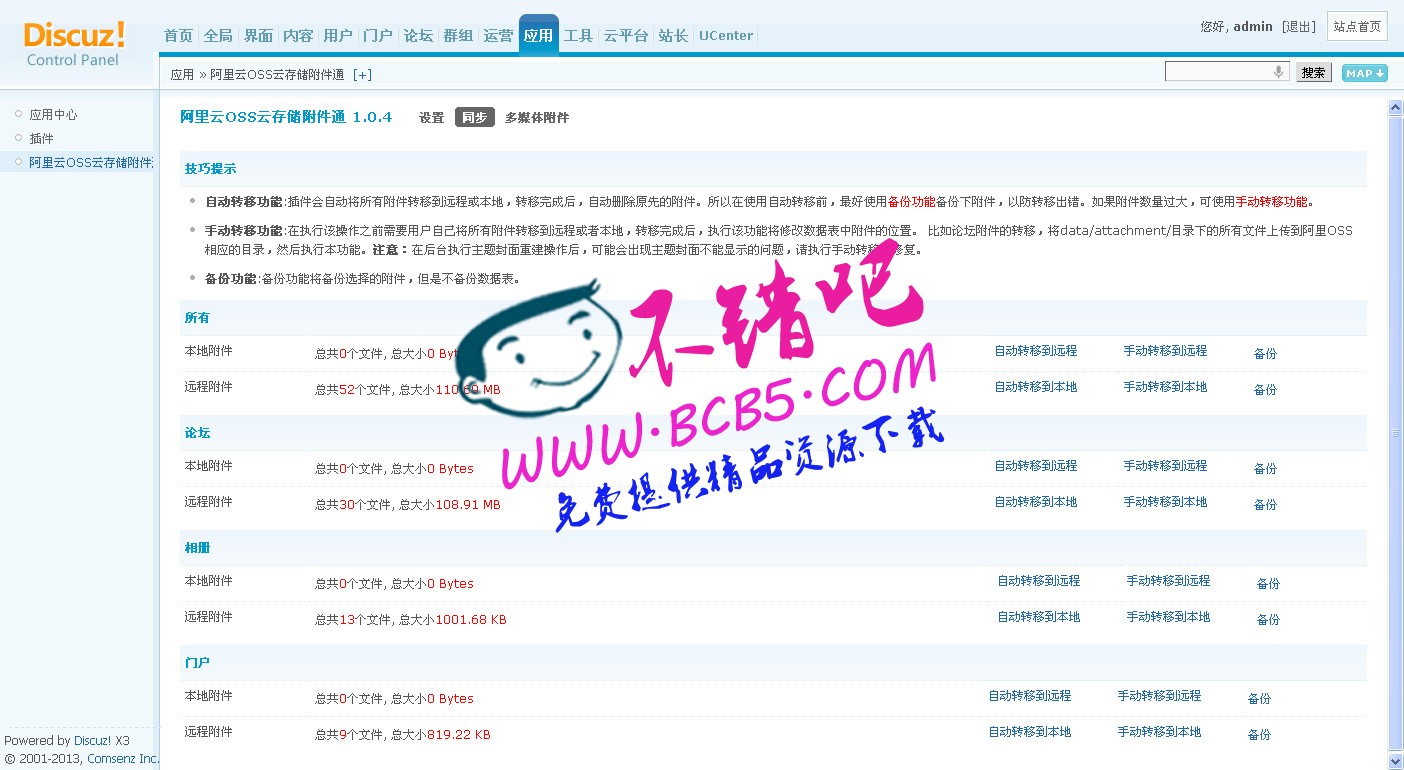
Task: Click 自动转移到远程 in 相册 本地附件 row
Action: [1038, 581]
